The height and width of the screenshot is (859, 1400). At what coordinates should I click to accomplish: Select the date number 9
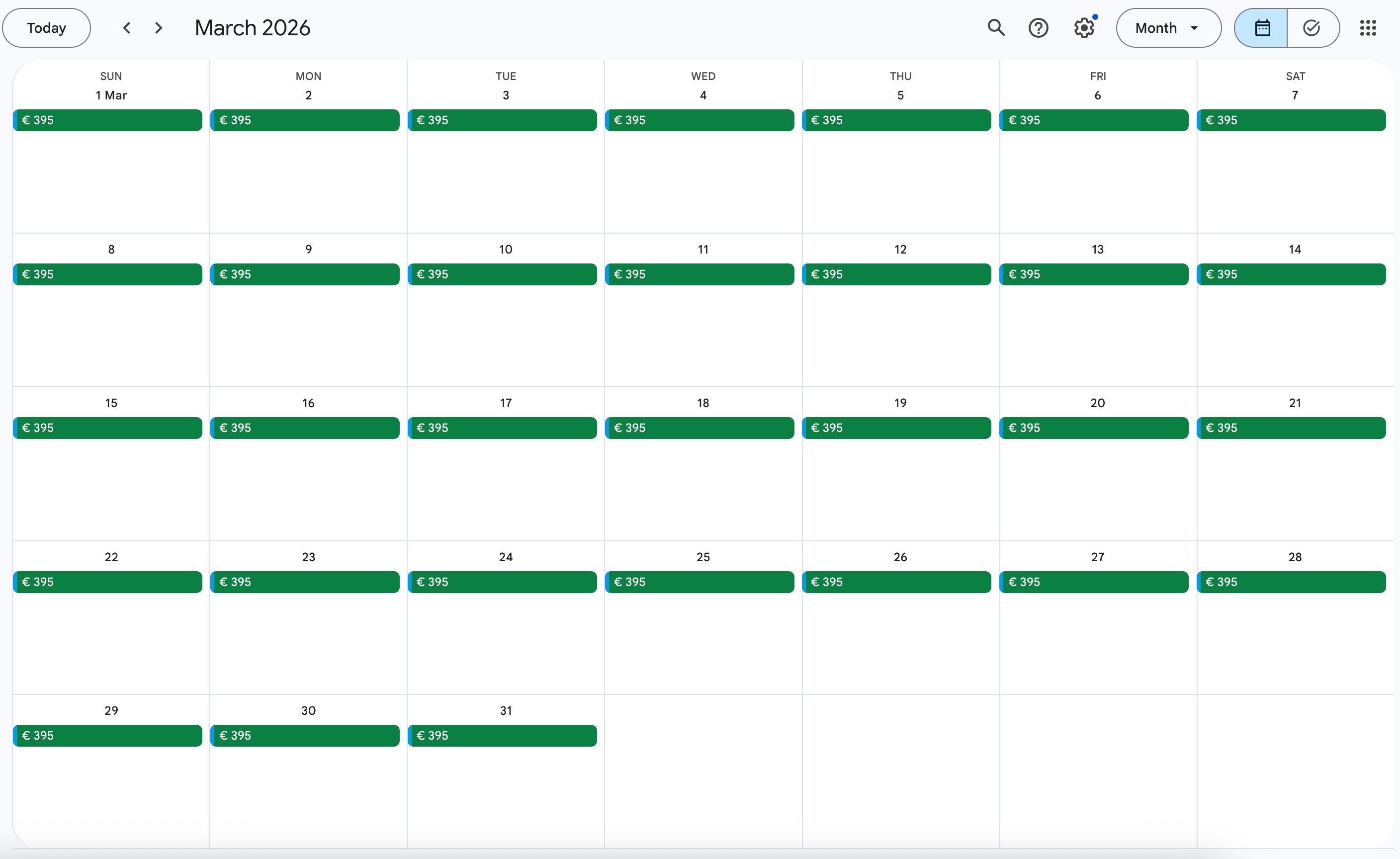click(x=309, y=249)
